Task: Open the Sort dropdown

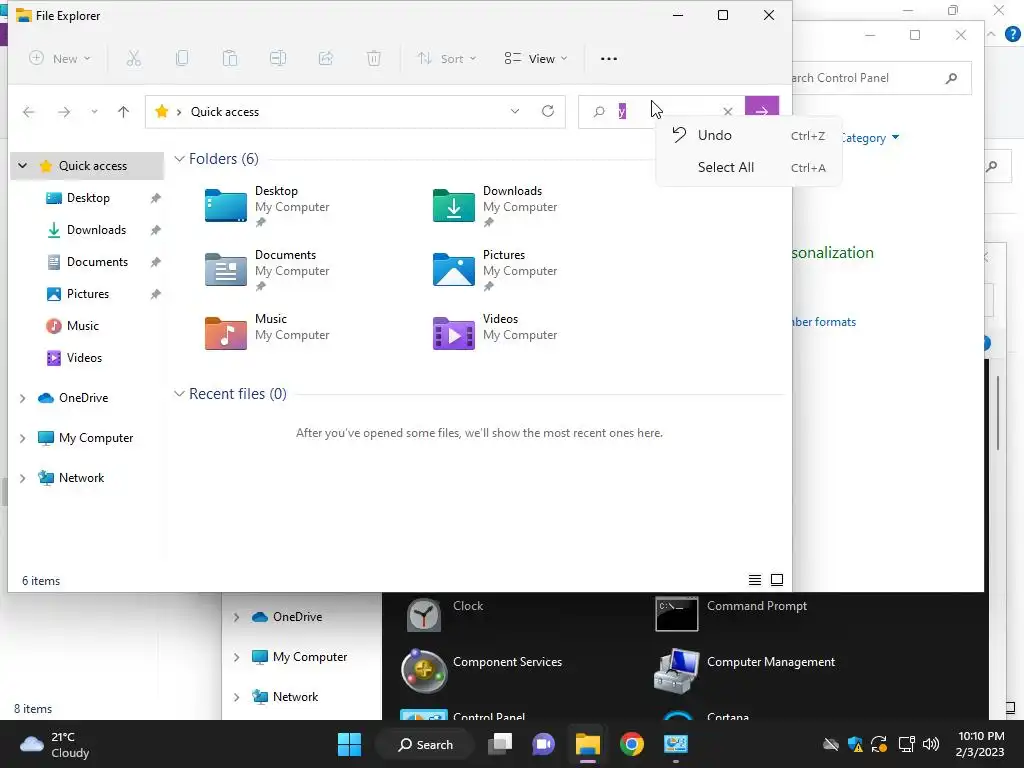Action: (447, 59)
